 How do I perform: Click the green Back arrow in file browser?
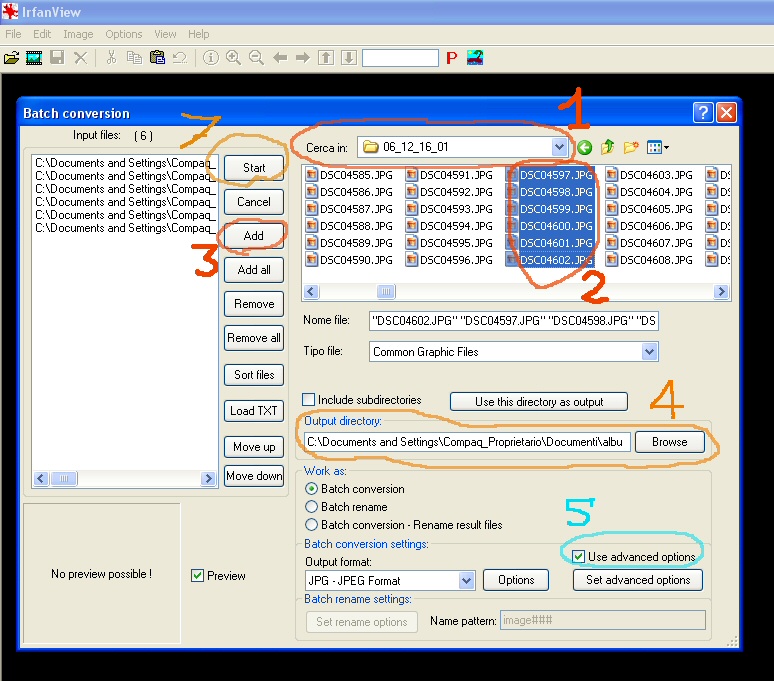(x=584, y=148)
